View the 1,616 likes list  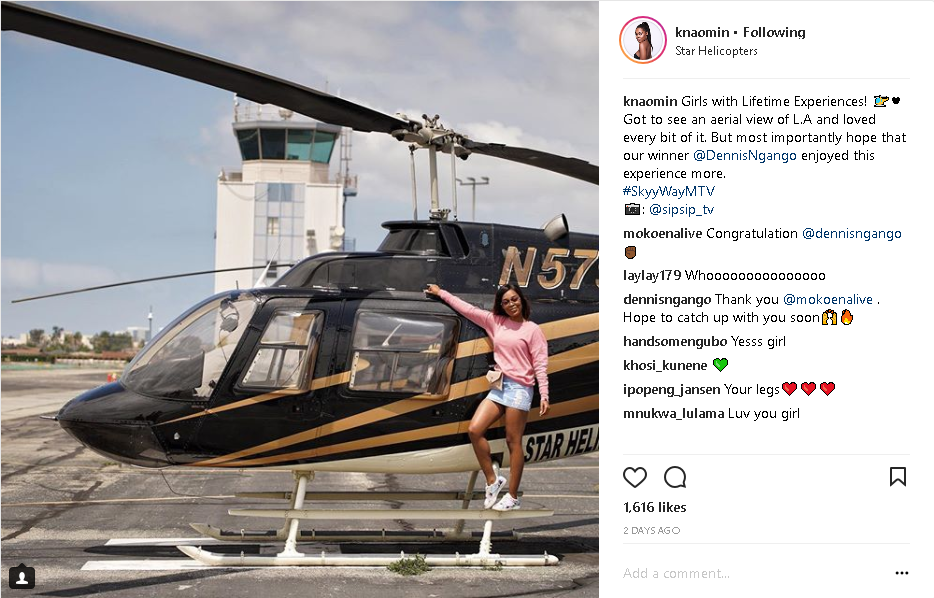655,507
